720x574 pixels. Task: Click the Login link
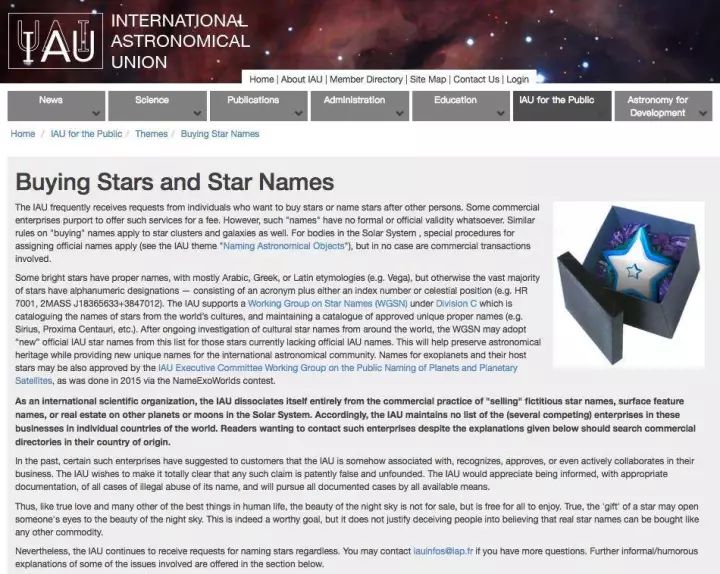pos(518,79)
